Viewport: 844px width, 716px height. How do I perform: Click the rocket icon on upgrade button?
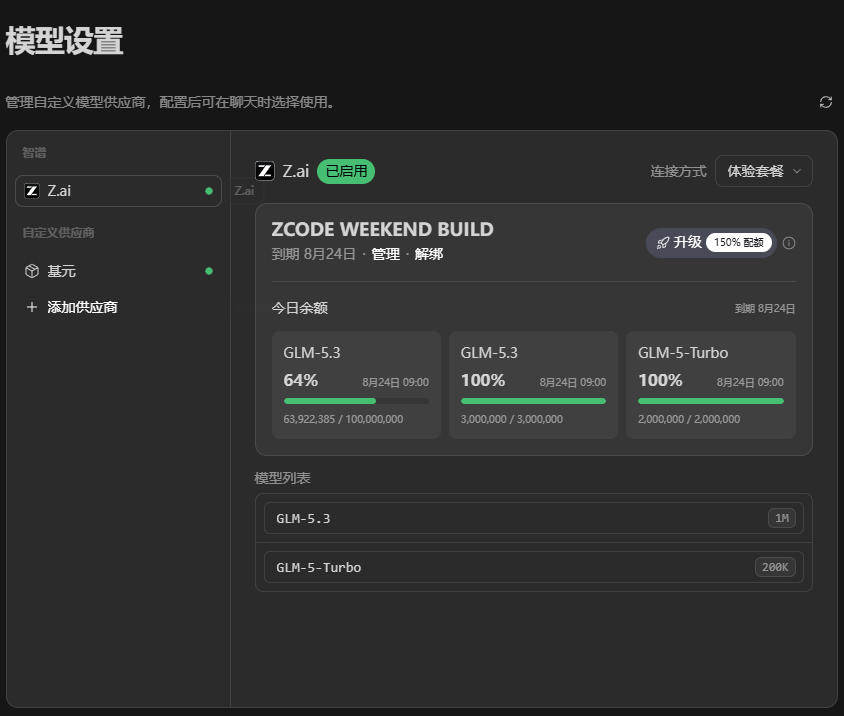pyautogui.click(x=663, y=243)
